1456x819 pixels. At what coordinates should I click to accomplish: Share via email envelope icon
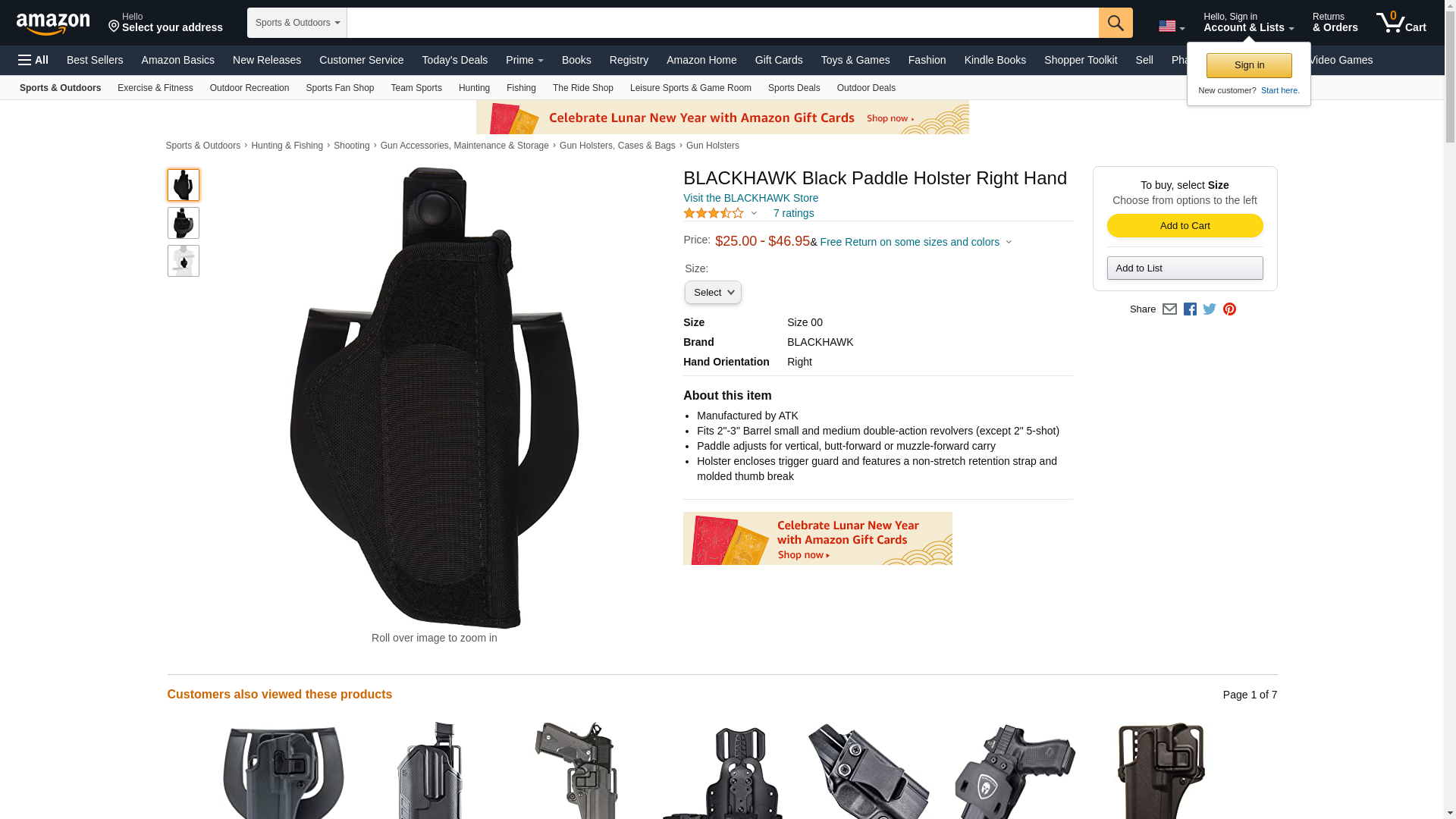[x=1169, y=309]
